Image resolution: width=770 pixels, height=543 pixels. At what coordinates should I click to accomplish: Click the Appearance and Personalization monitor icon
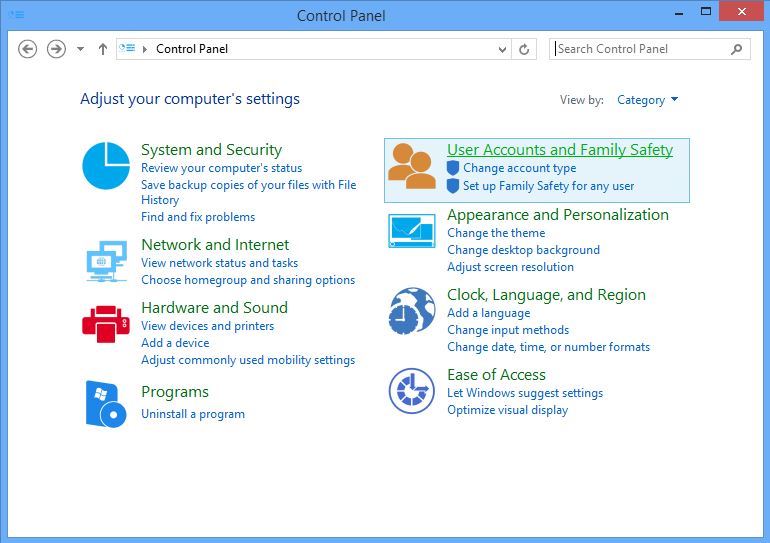click(x=412, y=231)
